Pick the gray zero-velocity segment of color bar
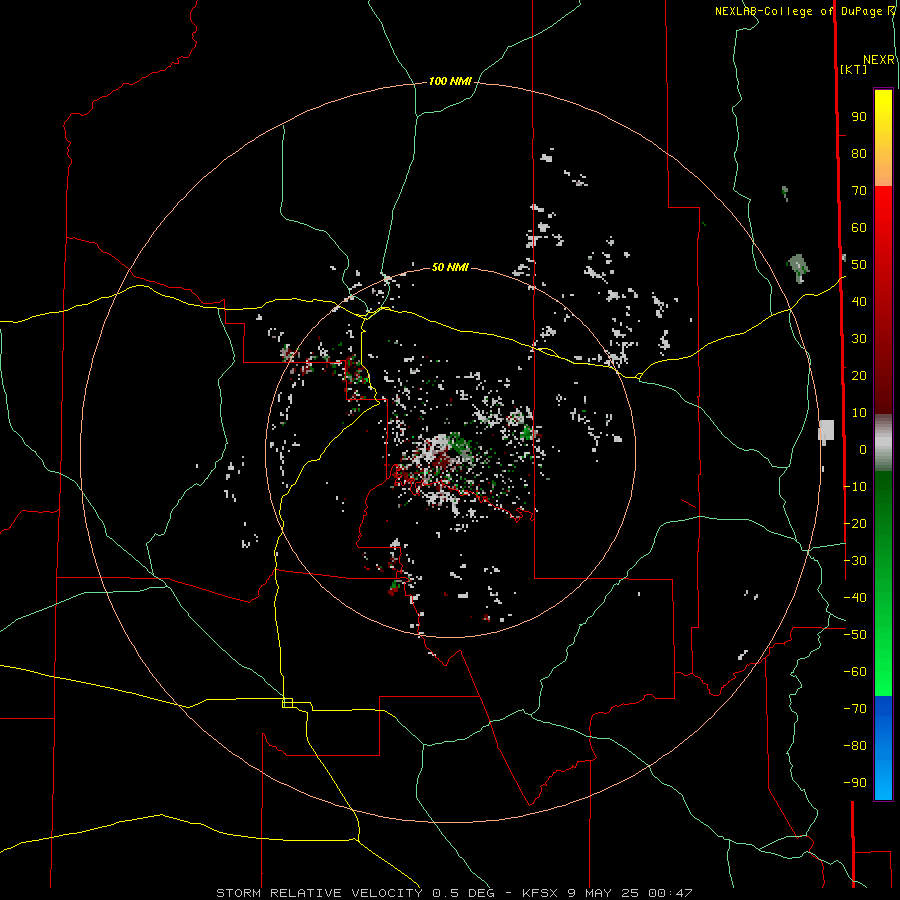 click(883, 443)
